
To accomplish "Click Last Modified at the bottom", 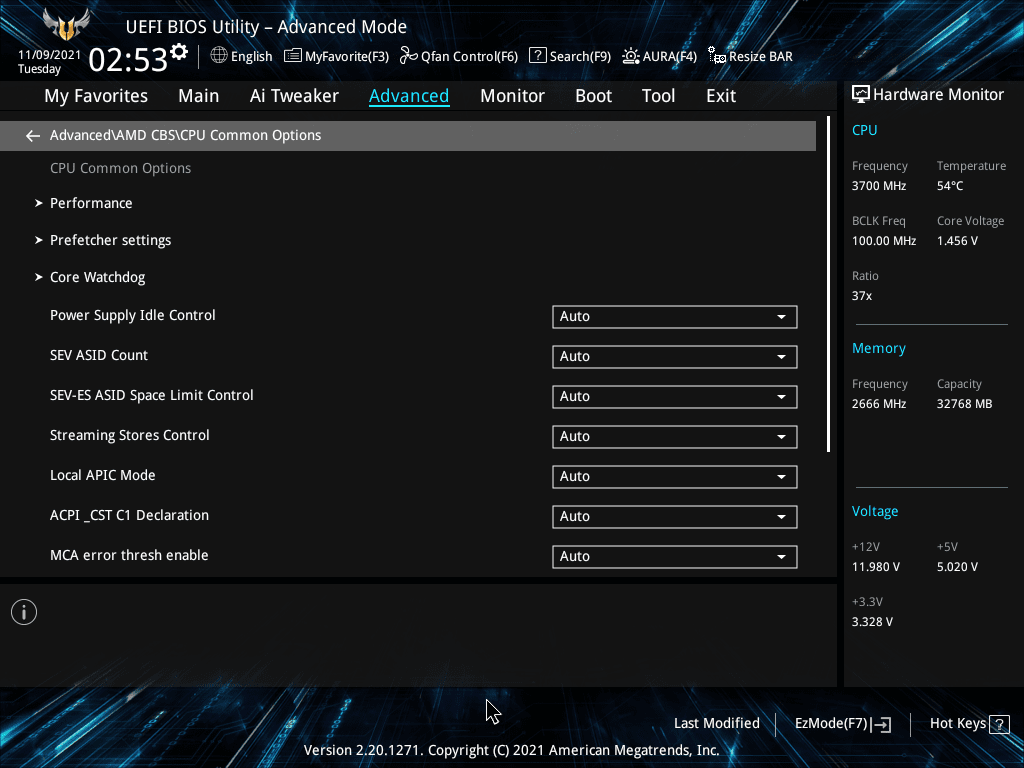I will coord(716,724).
